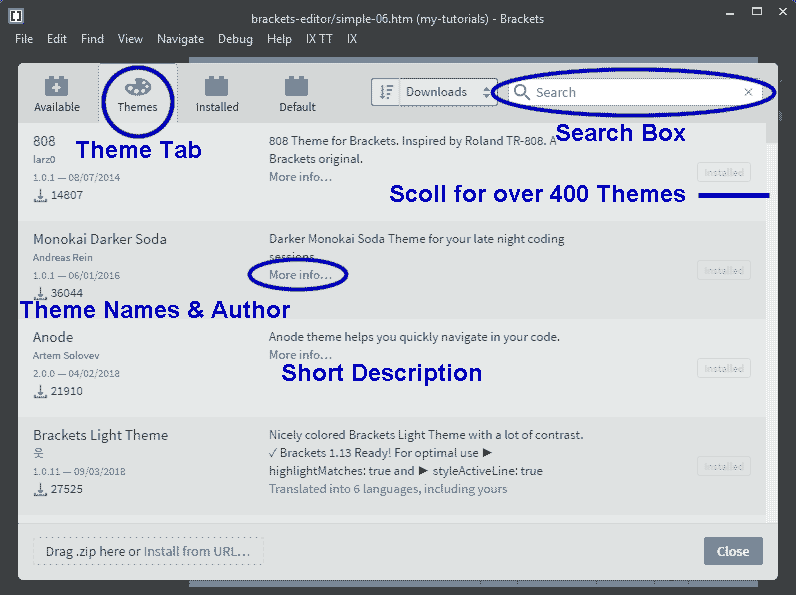The height and width of the screenshot is (595, 796).
Task: Click the 'Drag .zip here' drop zone text
Action: (93, 551)
